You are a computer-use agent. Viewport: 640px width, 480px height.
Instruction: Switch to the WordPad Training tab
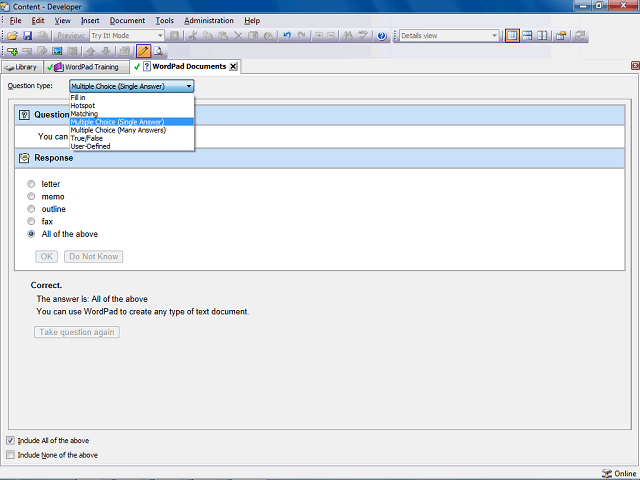click(85, 67)
